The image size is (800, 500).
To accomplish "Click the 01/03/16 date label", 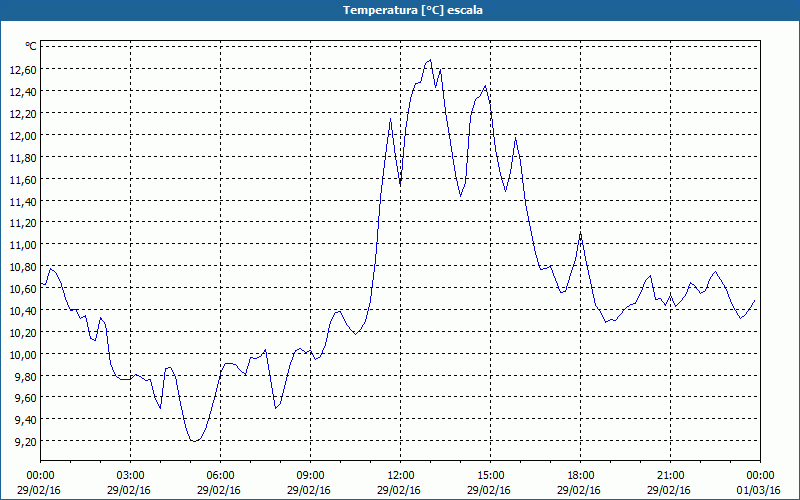I will [760, 490].
